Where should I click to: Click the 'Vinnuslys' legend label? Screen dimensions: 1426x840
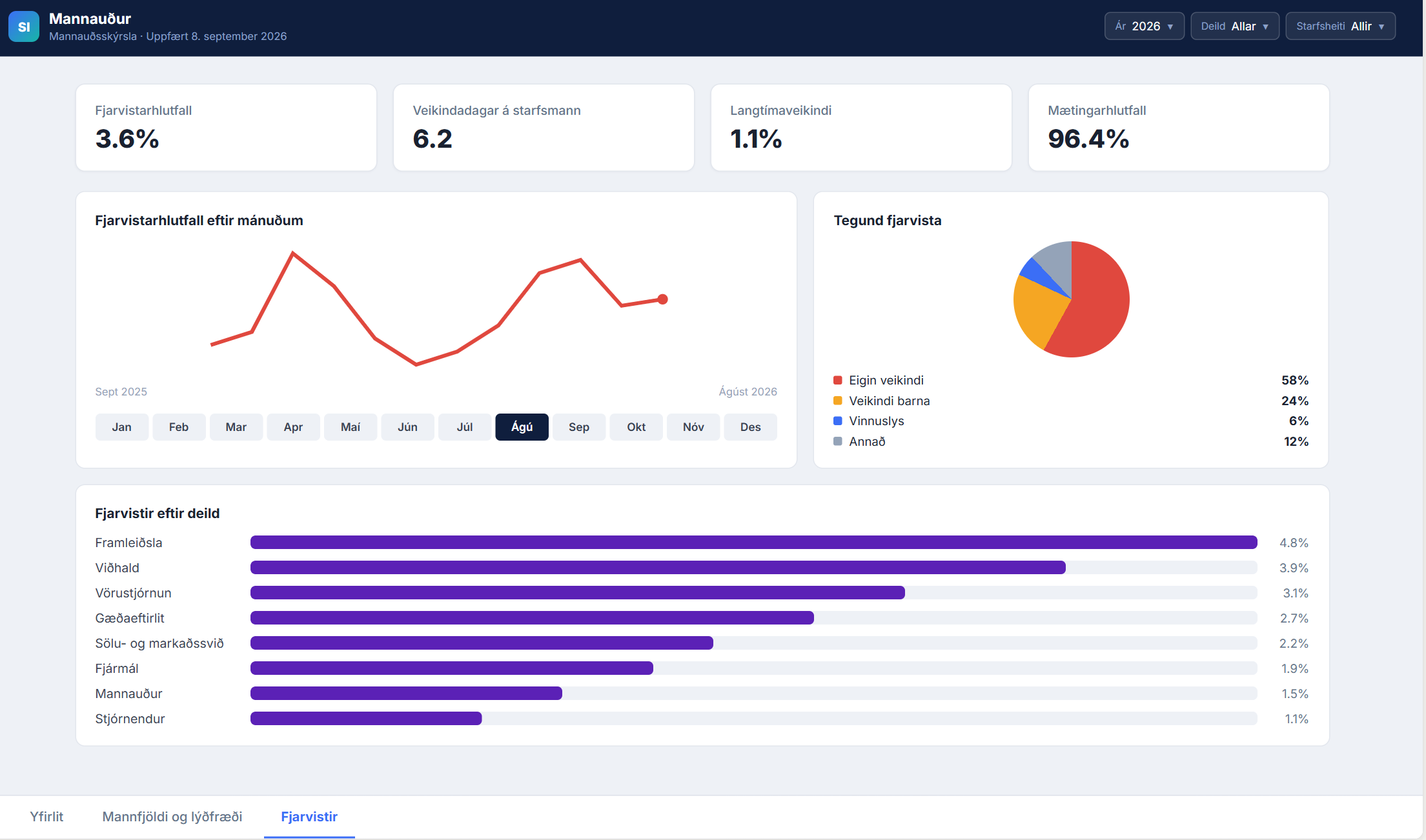pyautogui.click(x=877, y=421)
